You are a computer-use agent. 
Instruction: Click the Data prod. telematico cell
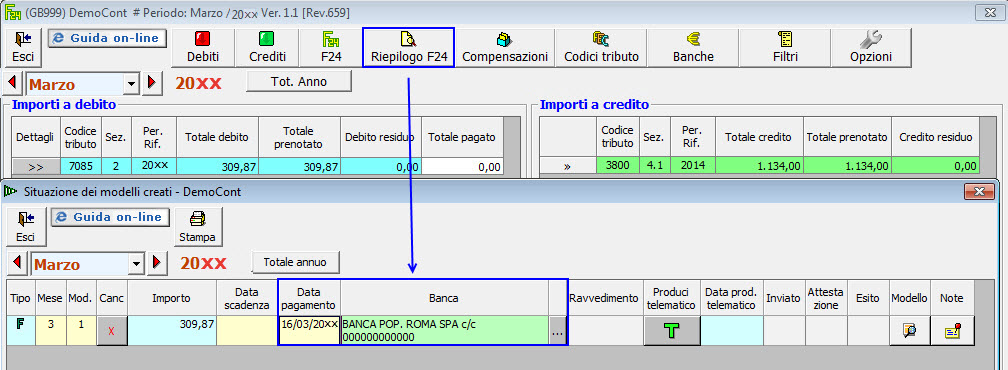coord(732,330)
